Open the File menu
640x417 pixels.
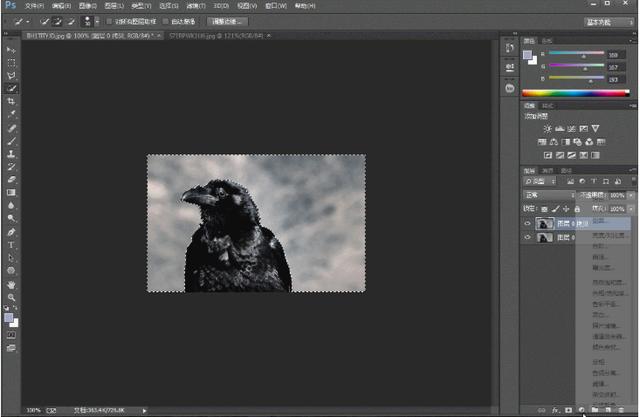34,5
